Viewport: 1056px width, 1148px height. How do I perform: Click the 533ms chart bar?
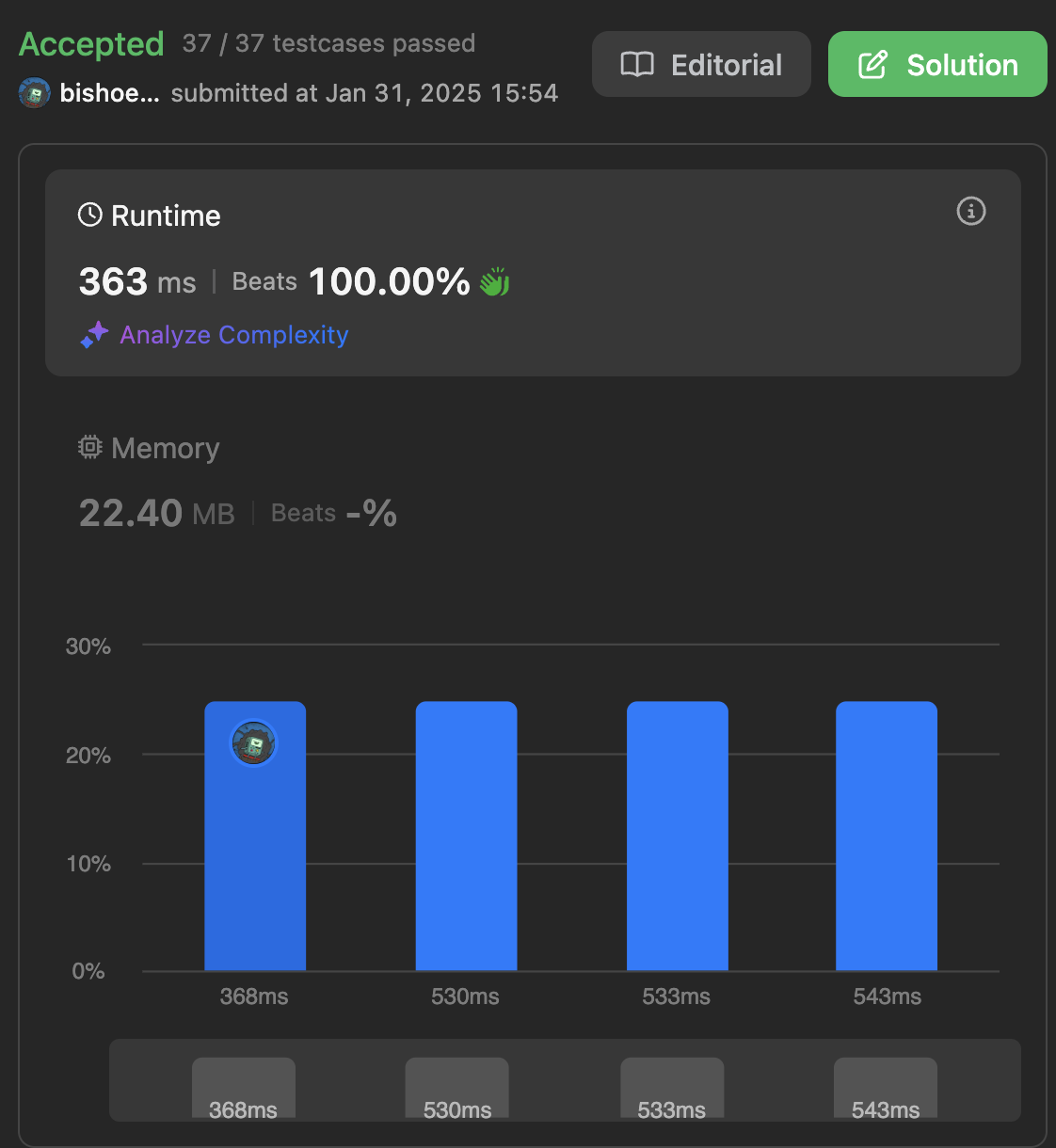pos(678,836)
